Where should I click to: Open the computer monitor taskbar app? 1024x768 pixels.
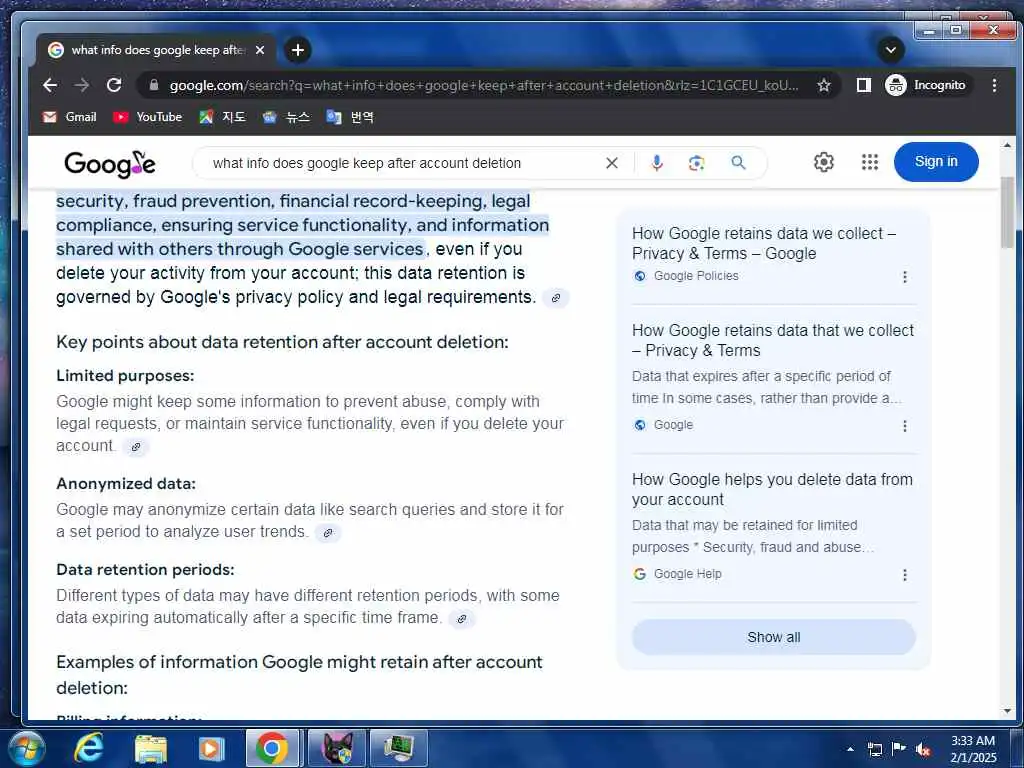click(398, 748)
